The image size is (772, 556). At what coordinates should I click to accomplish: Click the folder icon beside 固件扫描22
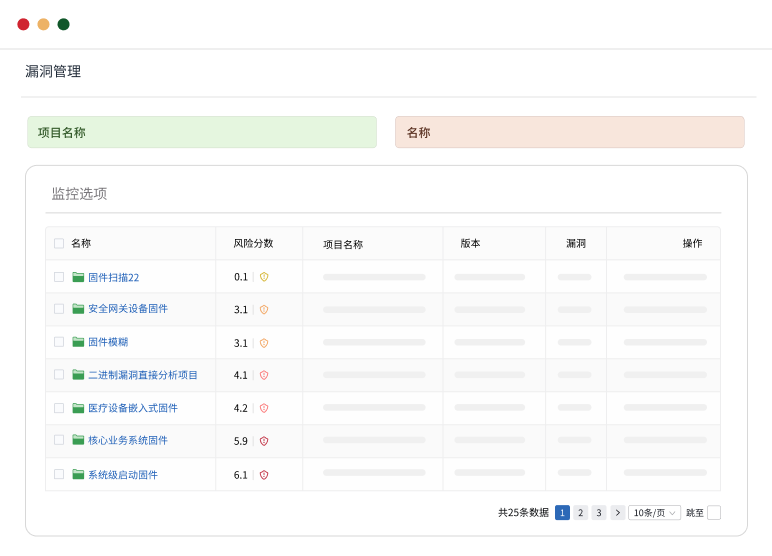tap(78, 277)
